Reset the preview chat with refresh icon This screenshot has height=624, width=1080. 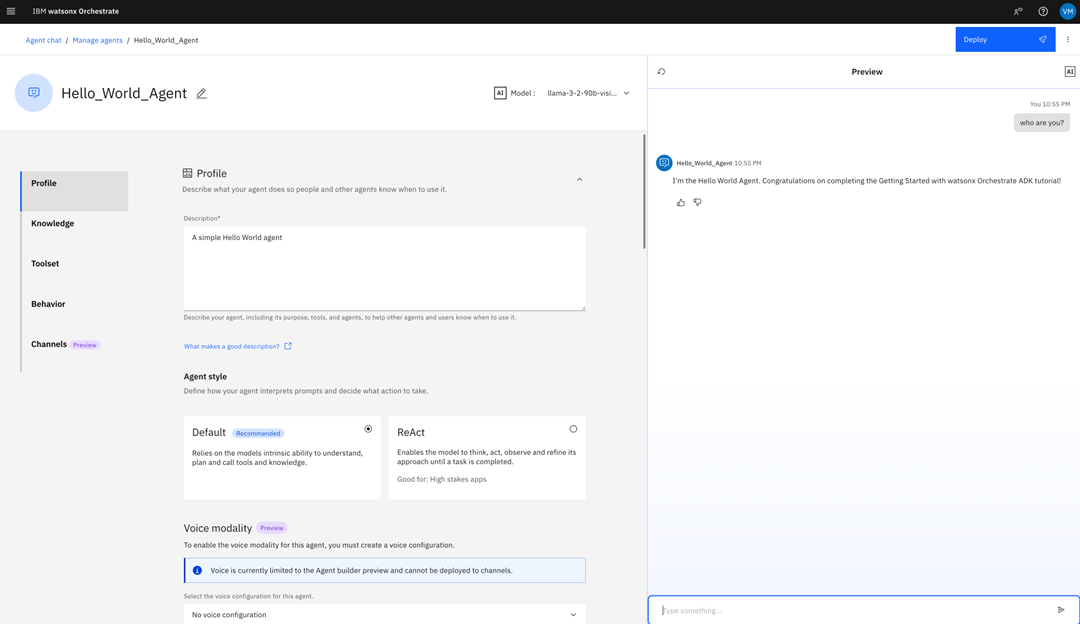click(x=661, y=72)
